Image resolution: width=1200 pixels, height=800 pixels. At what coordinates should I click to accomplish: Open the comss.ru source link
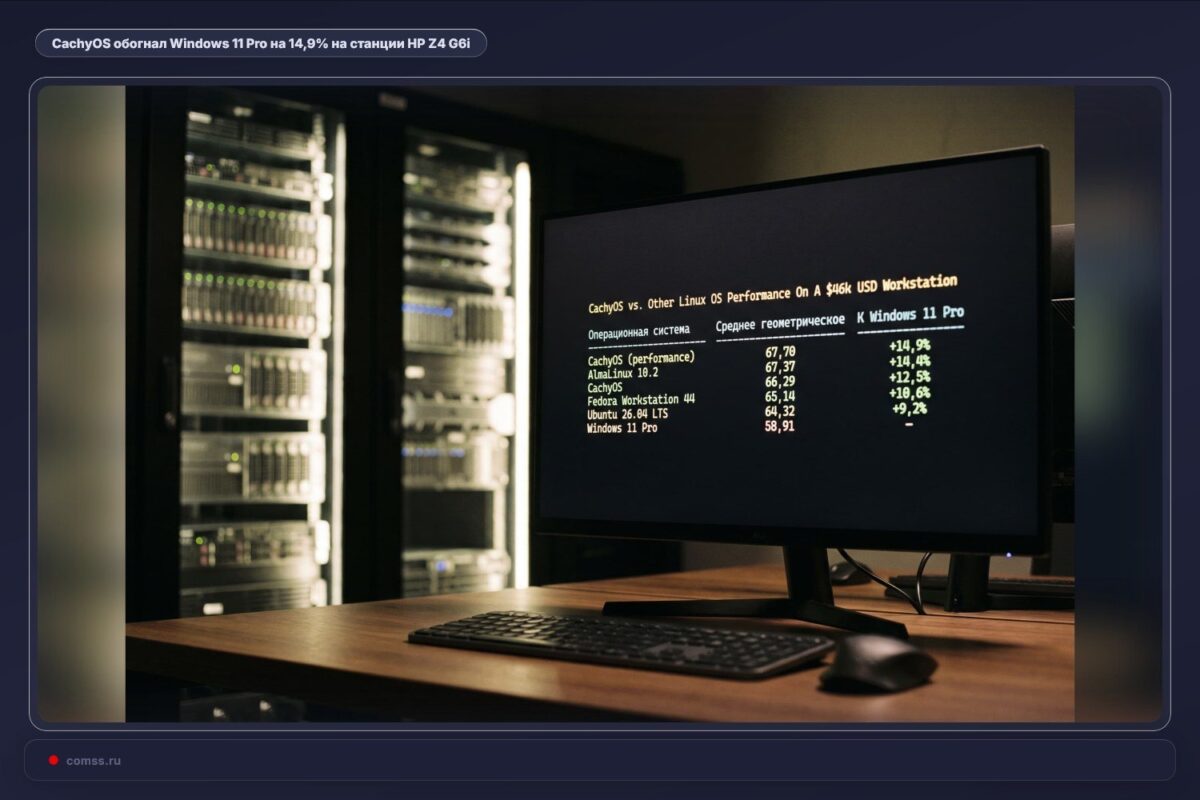pos(94,761)
